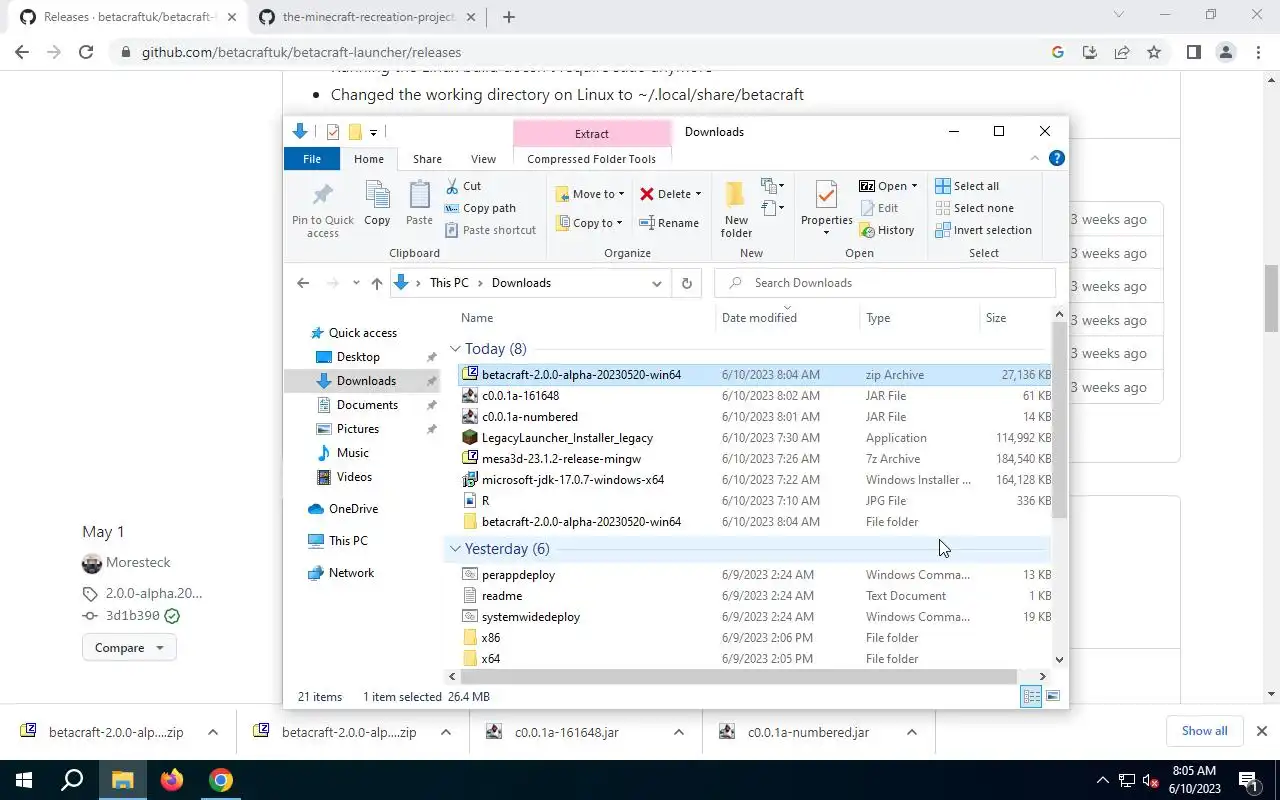Open 2.0.0-alpha tag link
The height and width of the screenshot is (800, 1280).
[154, 593]
